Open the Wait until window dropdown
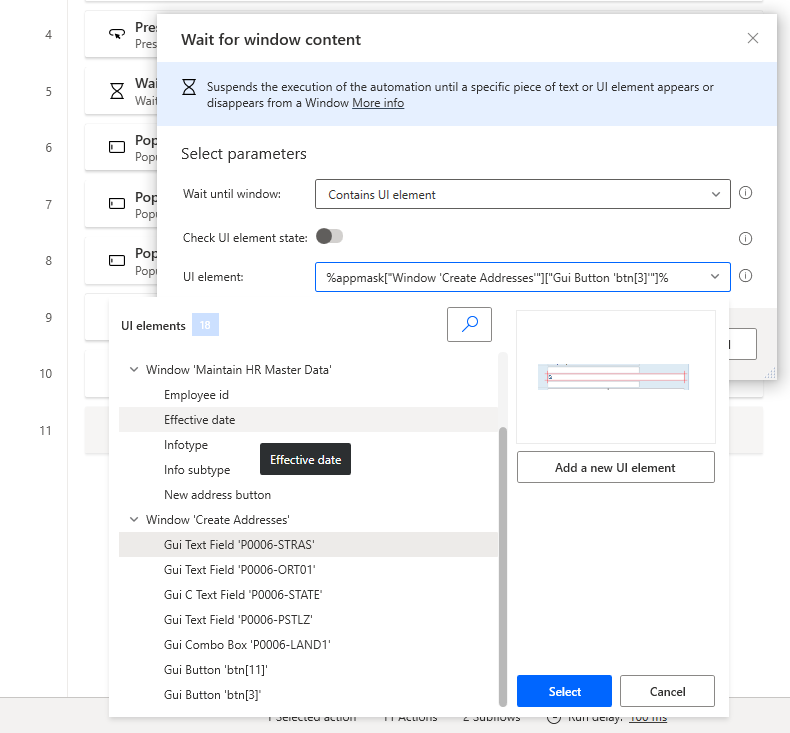This screenshot has height=733, width=790. click(522, 194)
